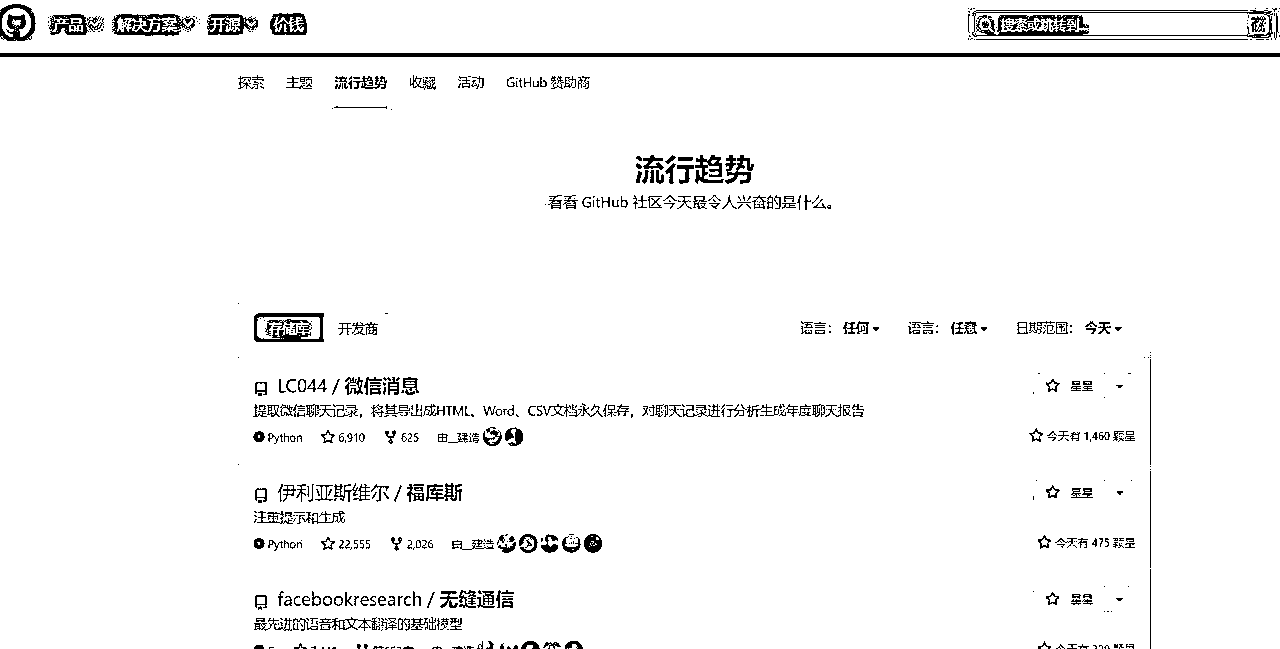Click the magnifier icon in the search box
1280x649 pixels.
[x=986, y=25]
